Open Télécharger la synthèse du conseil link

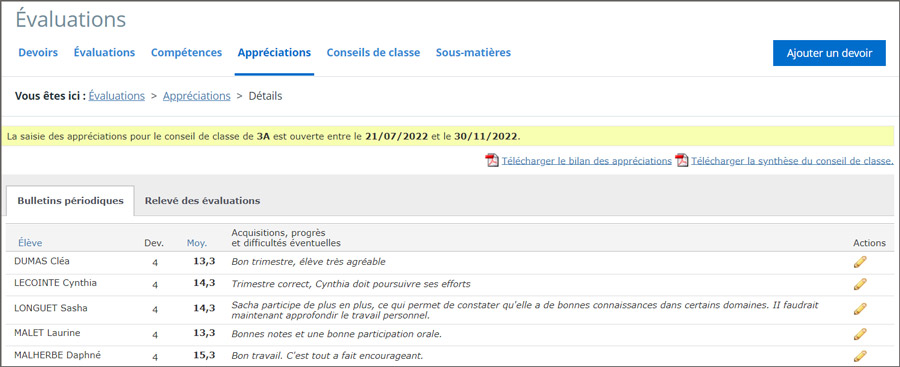click(792, 161)
